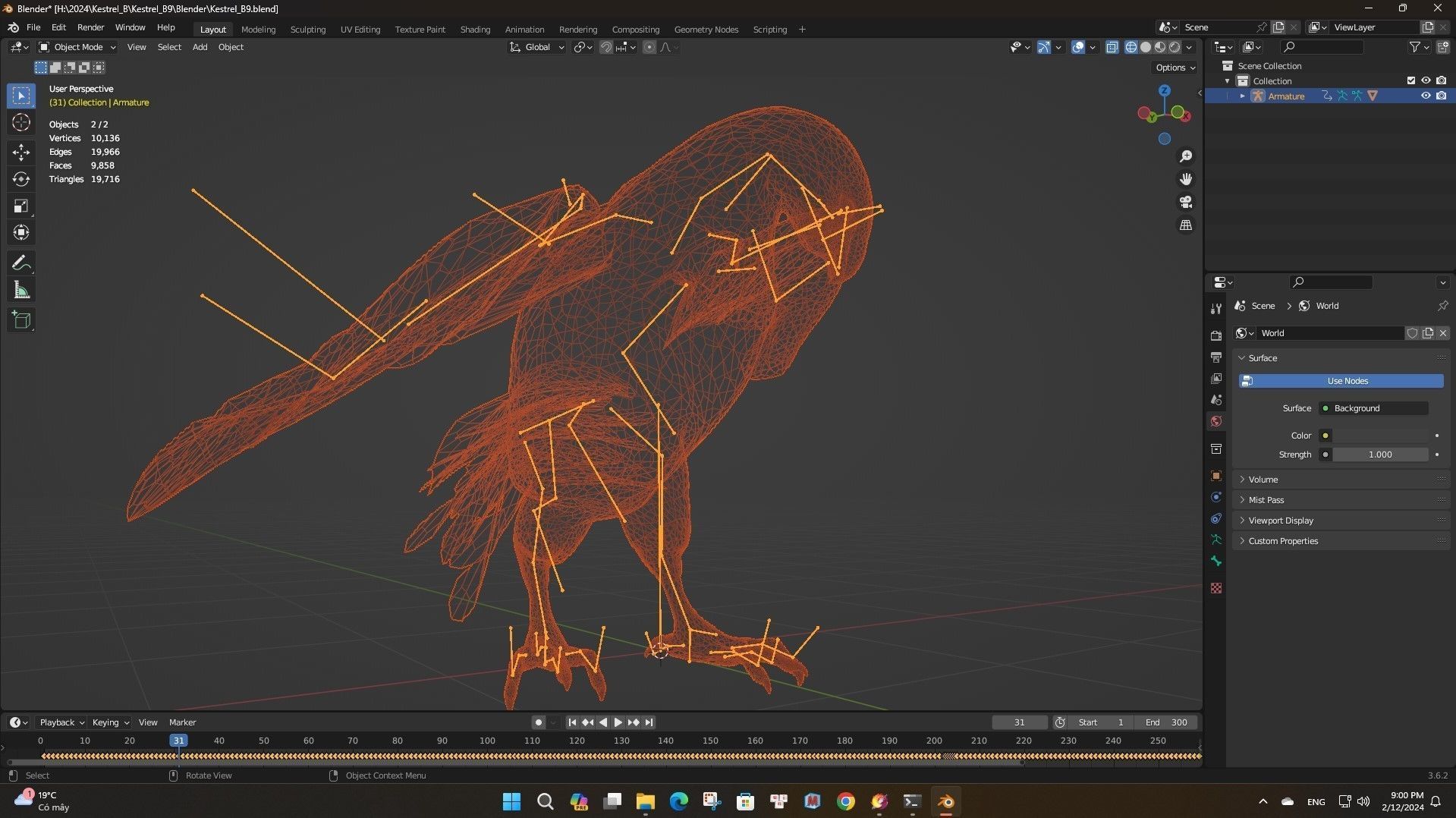The height and width of the screenshot is (818, 1456).
Task: Expand the Armature tree item
Action: pyautogui.click(x=1242, y=96)
